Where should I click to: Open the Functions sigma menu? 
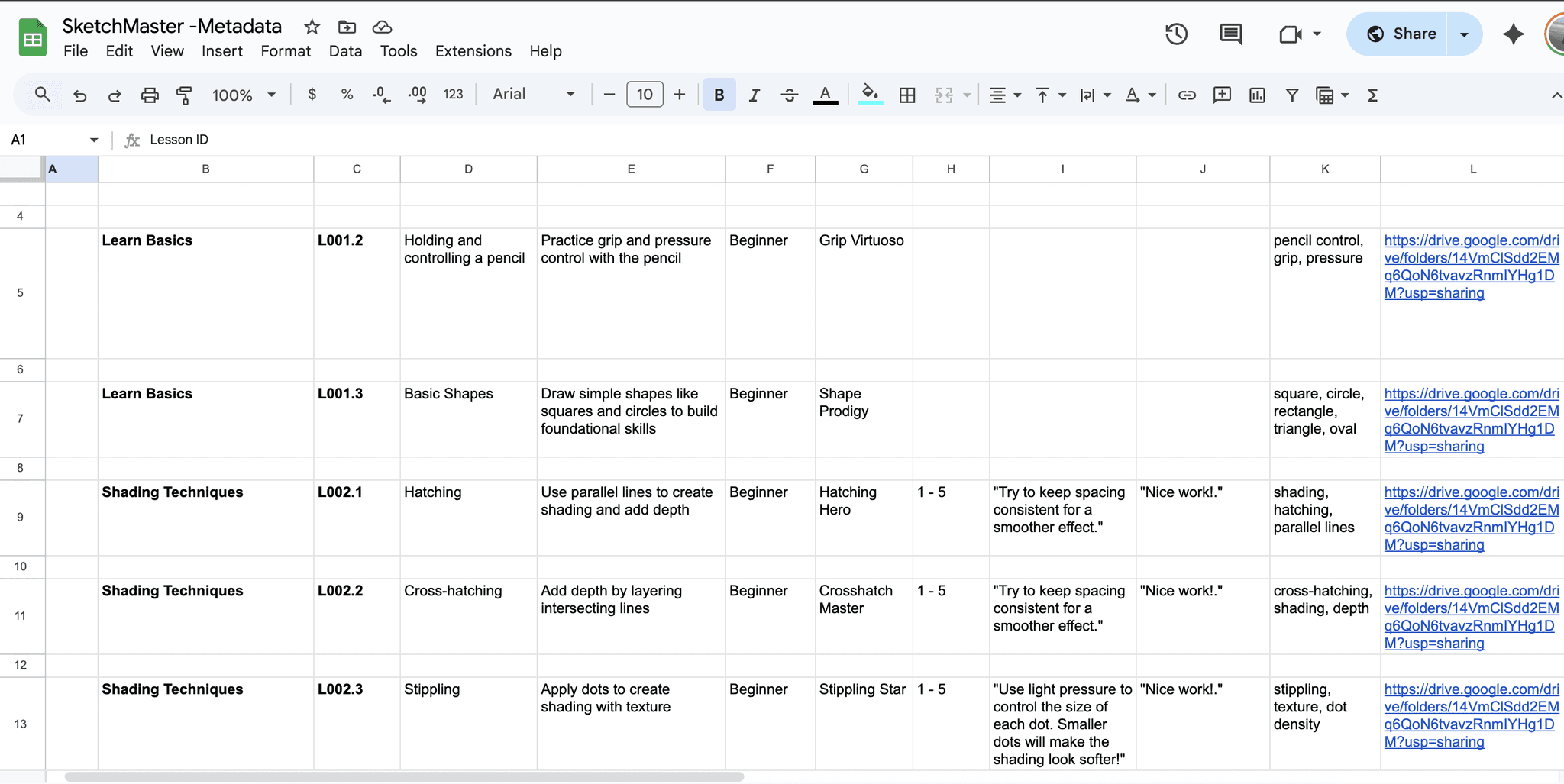[1372, 95]
